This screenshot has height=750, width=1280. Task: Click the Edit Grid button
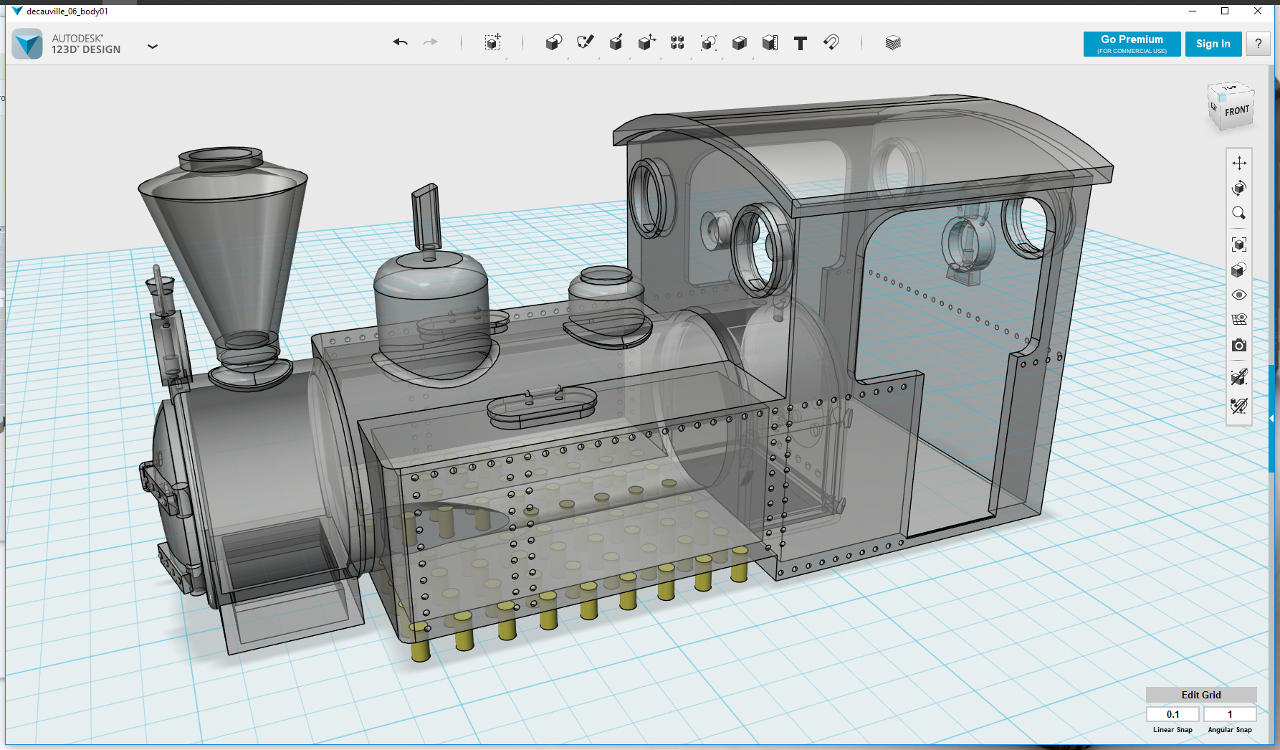point(1201,695)
